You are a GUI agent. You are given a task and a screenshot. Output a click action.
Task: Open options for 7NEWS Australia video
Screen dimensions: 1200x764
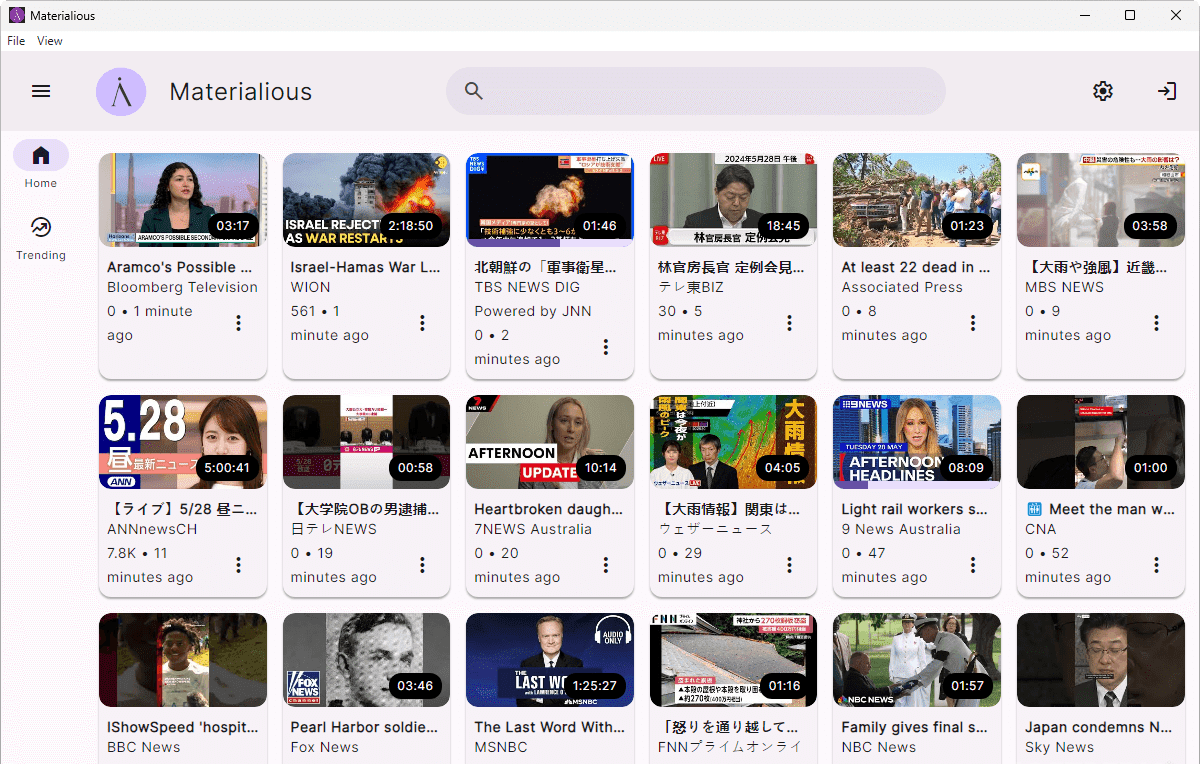point(606,565)
